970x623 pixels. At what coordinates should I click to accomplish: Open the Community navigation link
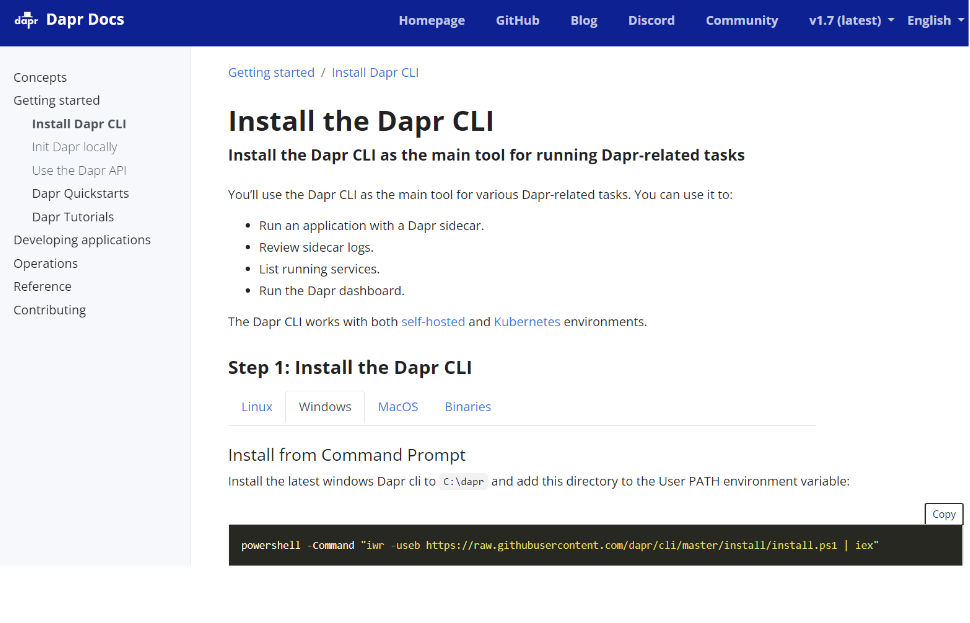(742, 20)
